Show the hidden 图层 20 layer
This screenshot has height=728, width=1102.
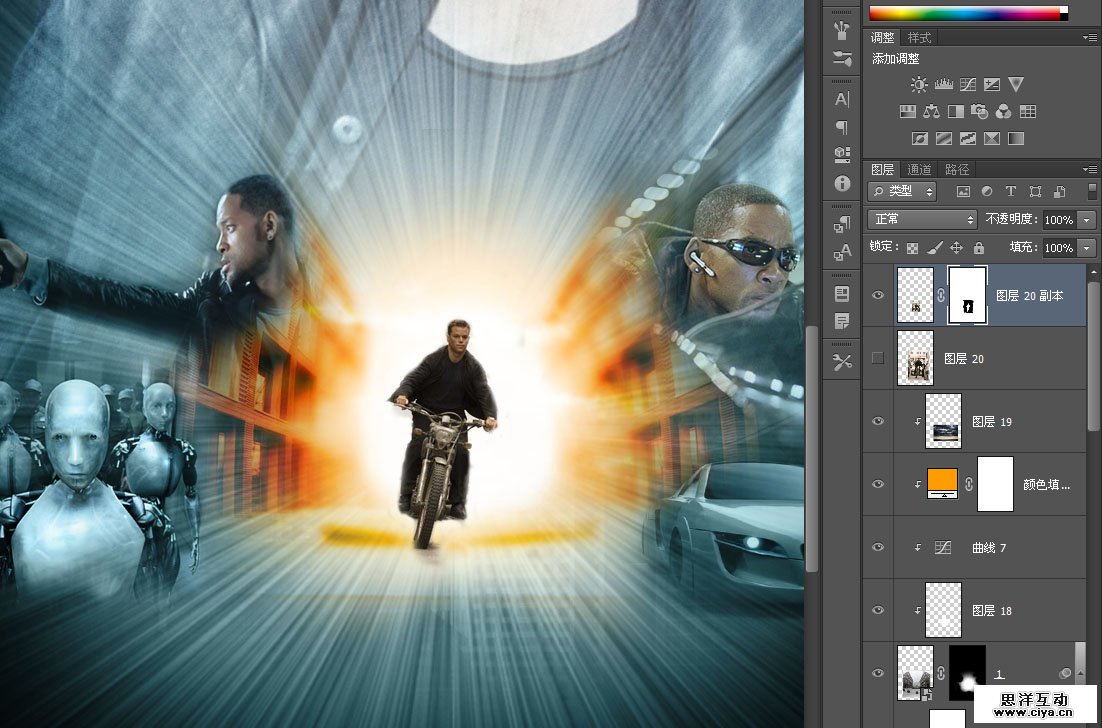pyautogui.click(x=878, y=358)
